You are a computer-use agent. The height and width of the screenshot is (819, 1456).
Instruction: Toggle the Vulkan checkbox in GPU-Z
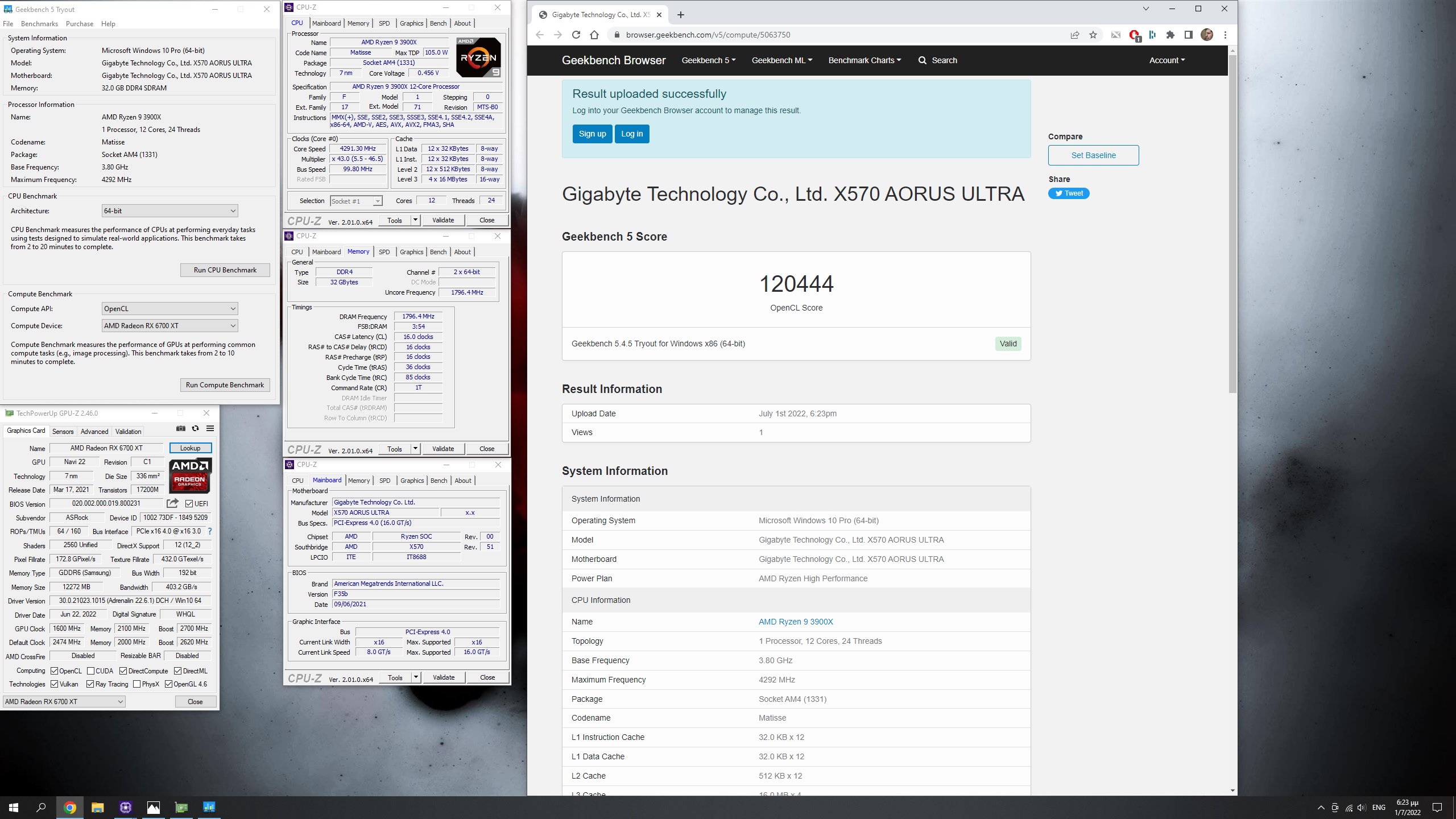click(55, 684)
